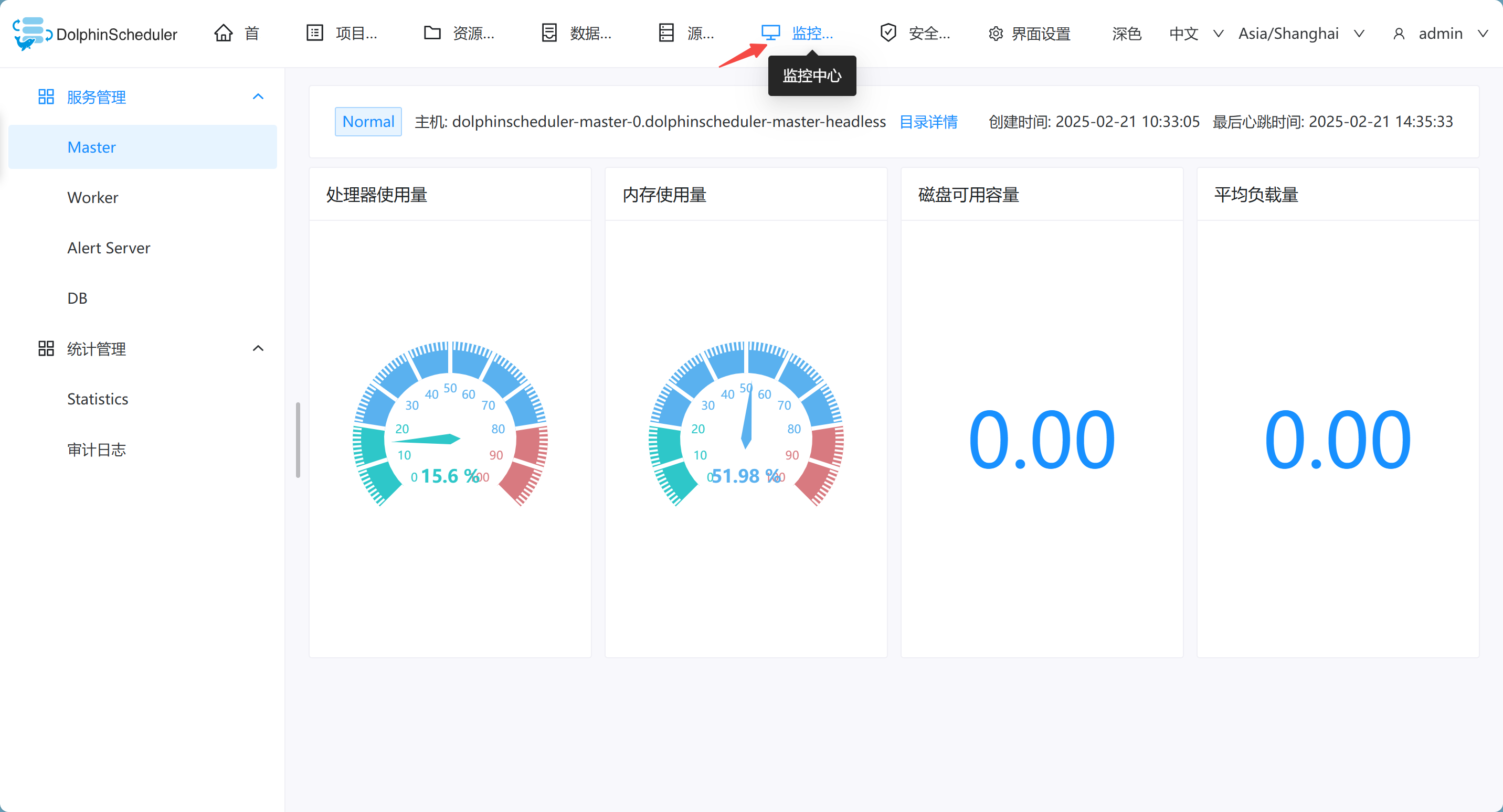Open the security shield icon

coord(887,33)
